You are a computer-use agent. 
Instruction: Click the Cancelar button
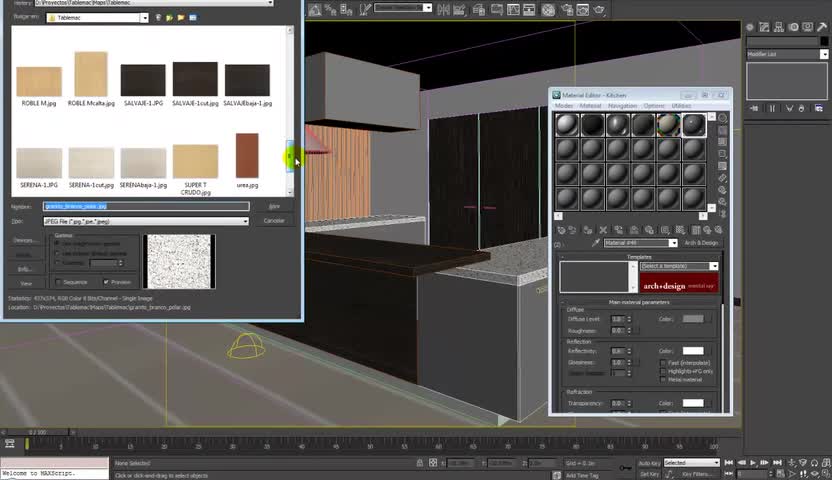click(274, 221)
